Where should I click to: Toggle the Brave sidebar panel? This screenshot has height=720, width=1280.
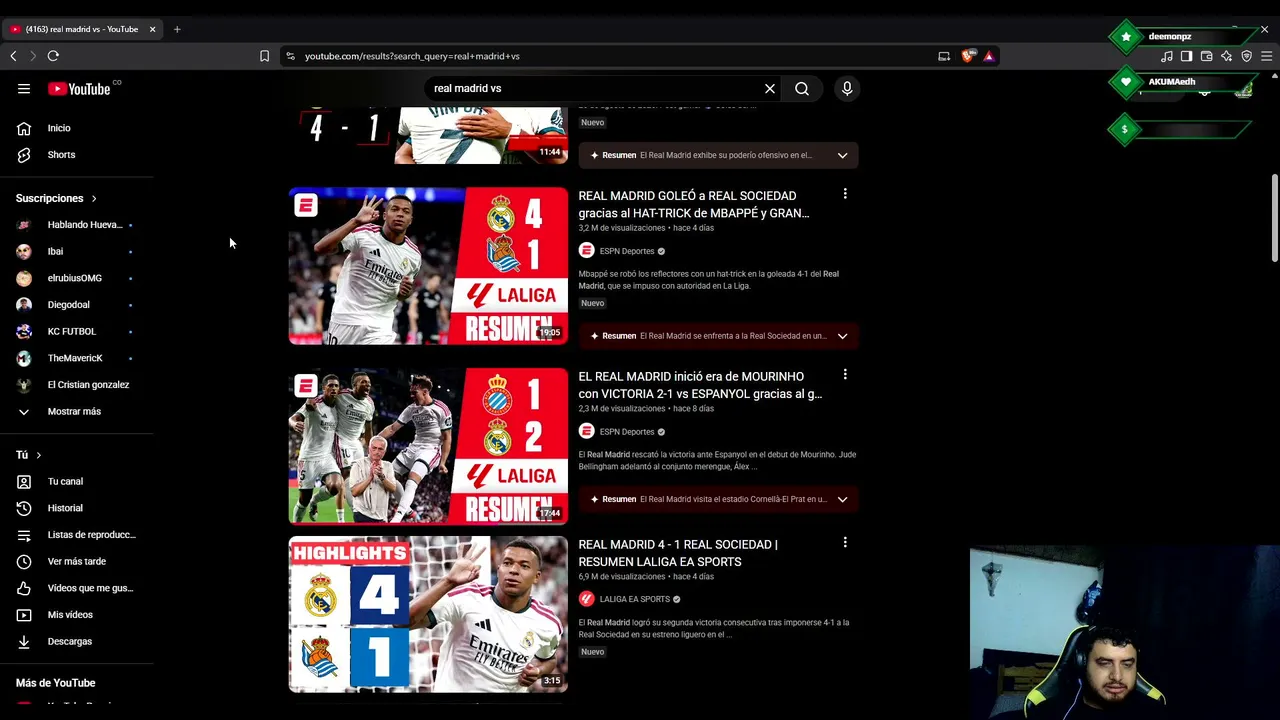1186,56
